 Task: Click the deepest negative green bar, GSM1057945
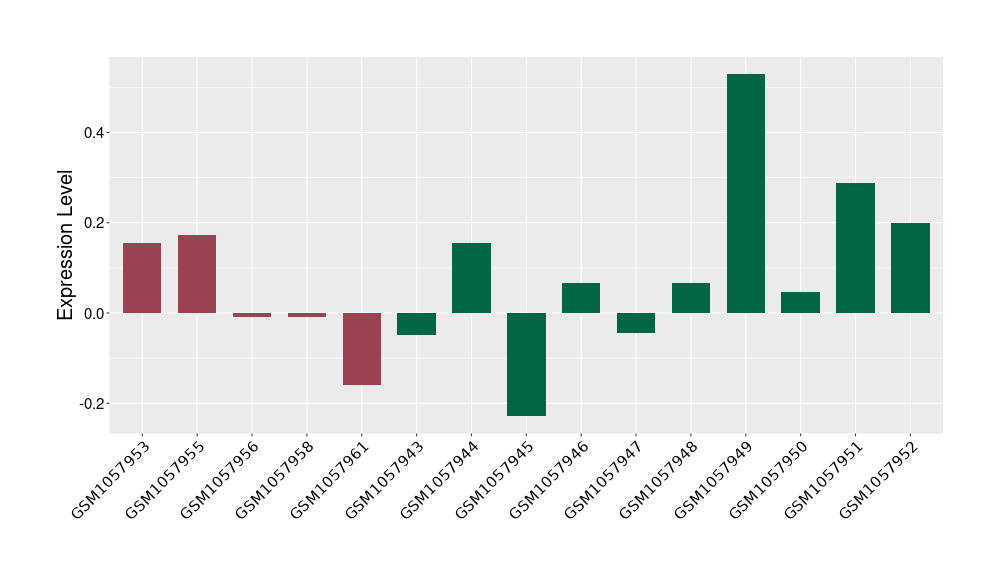526,364
